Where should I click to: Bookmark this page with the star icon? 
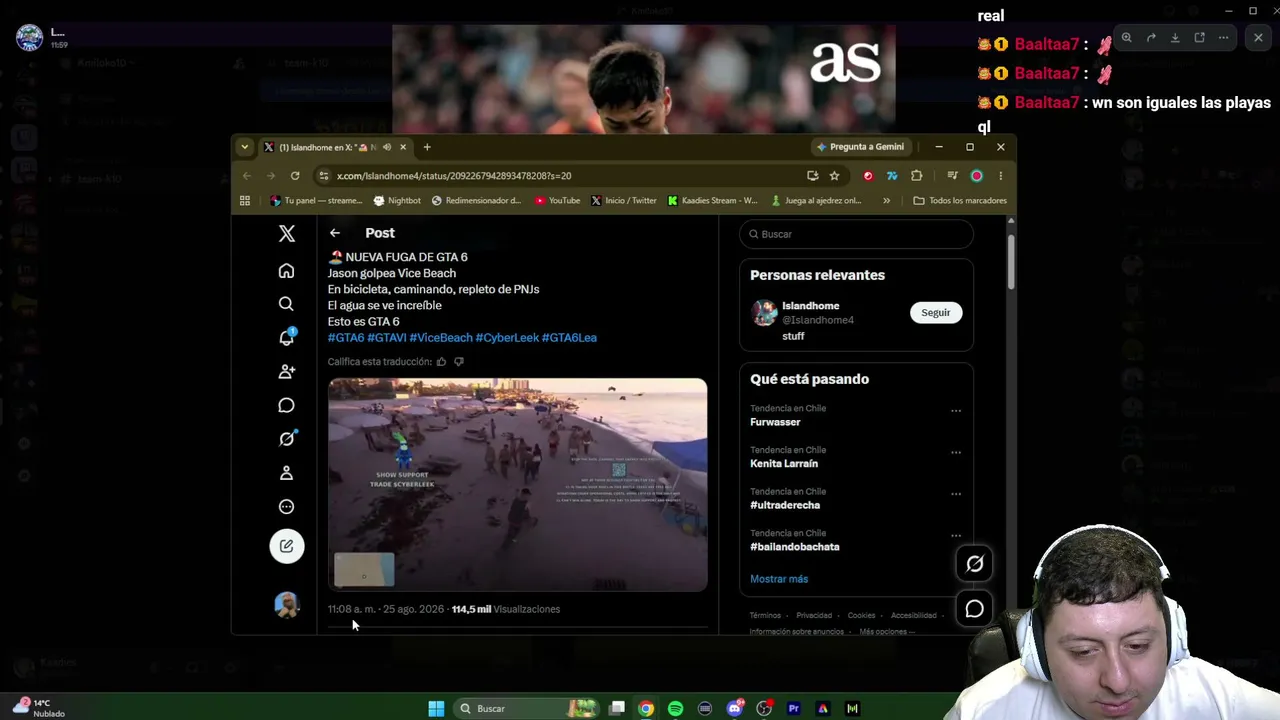pos(834,176)
